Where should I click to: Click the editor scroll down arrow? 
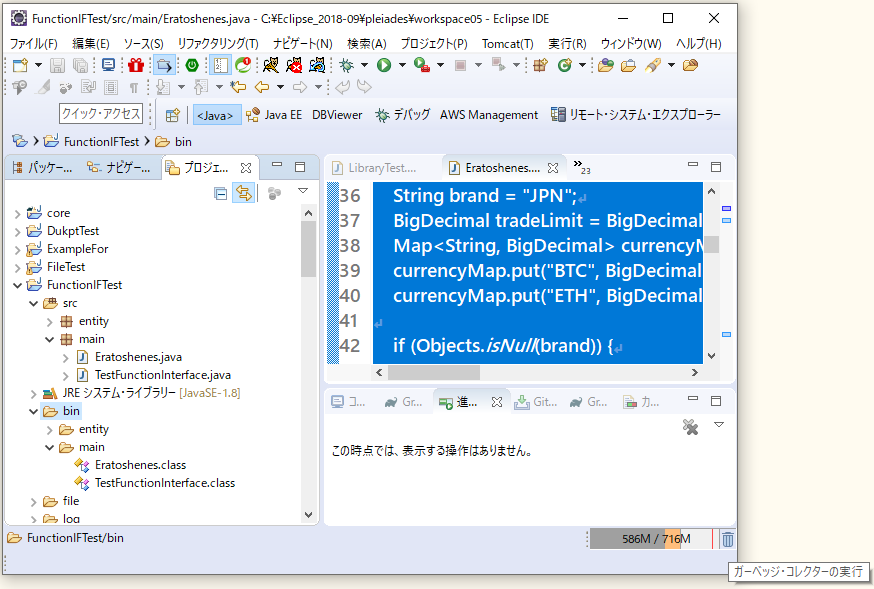pyautogui.click(x=711, y=356)
